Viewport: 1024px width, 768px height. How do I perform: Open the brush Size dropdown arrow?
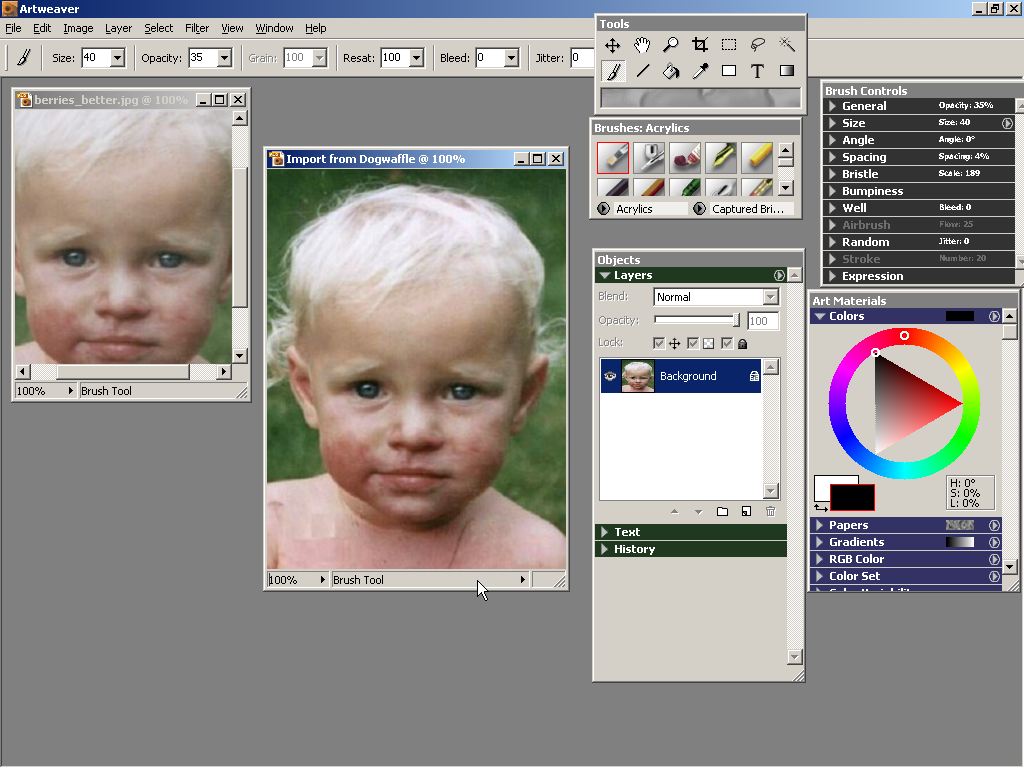pos(117,58)
